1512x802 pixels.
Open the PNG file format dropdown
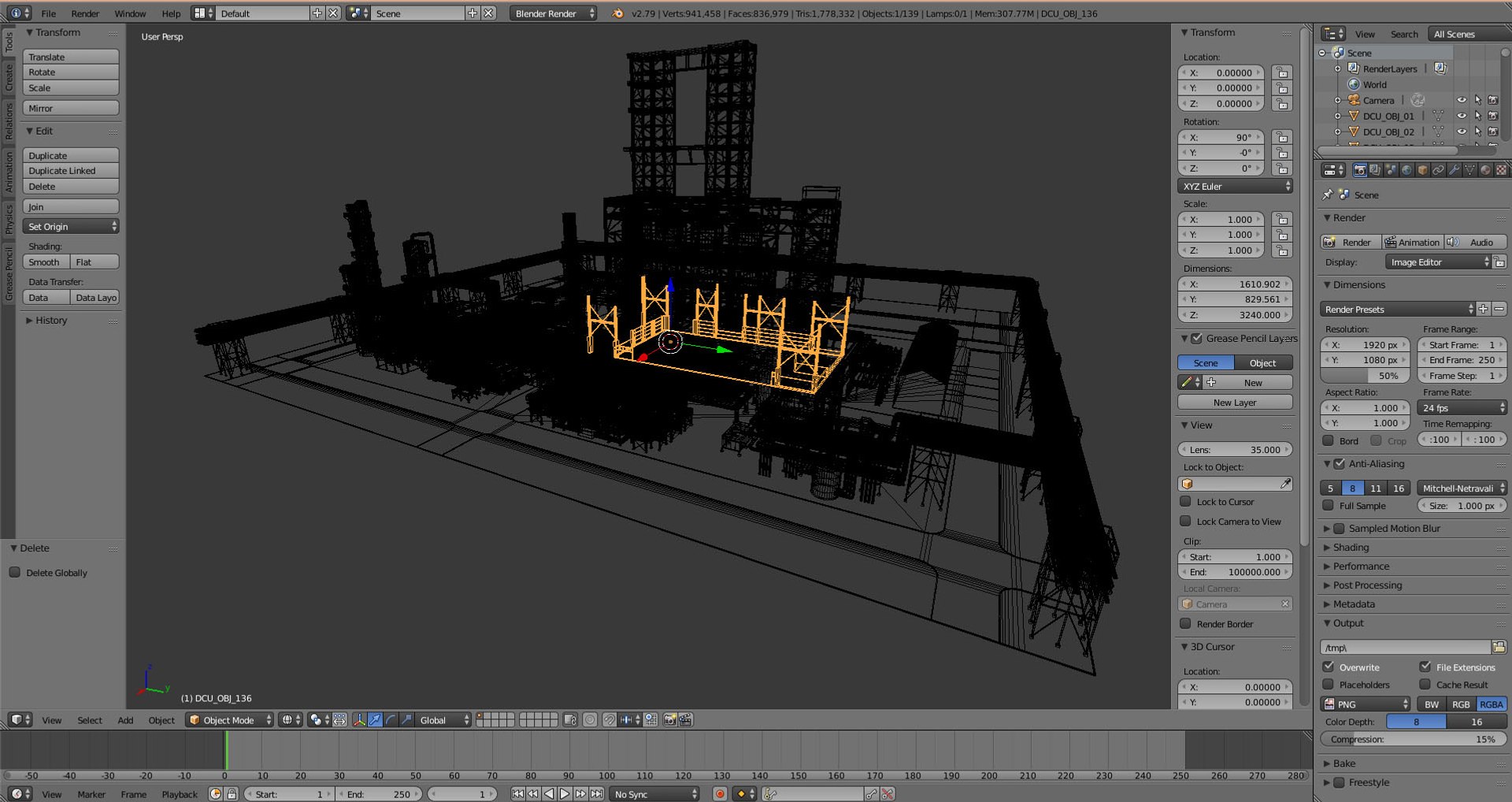pos(1366,704)
